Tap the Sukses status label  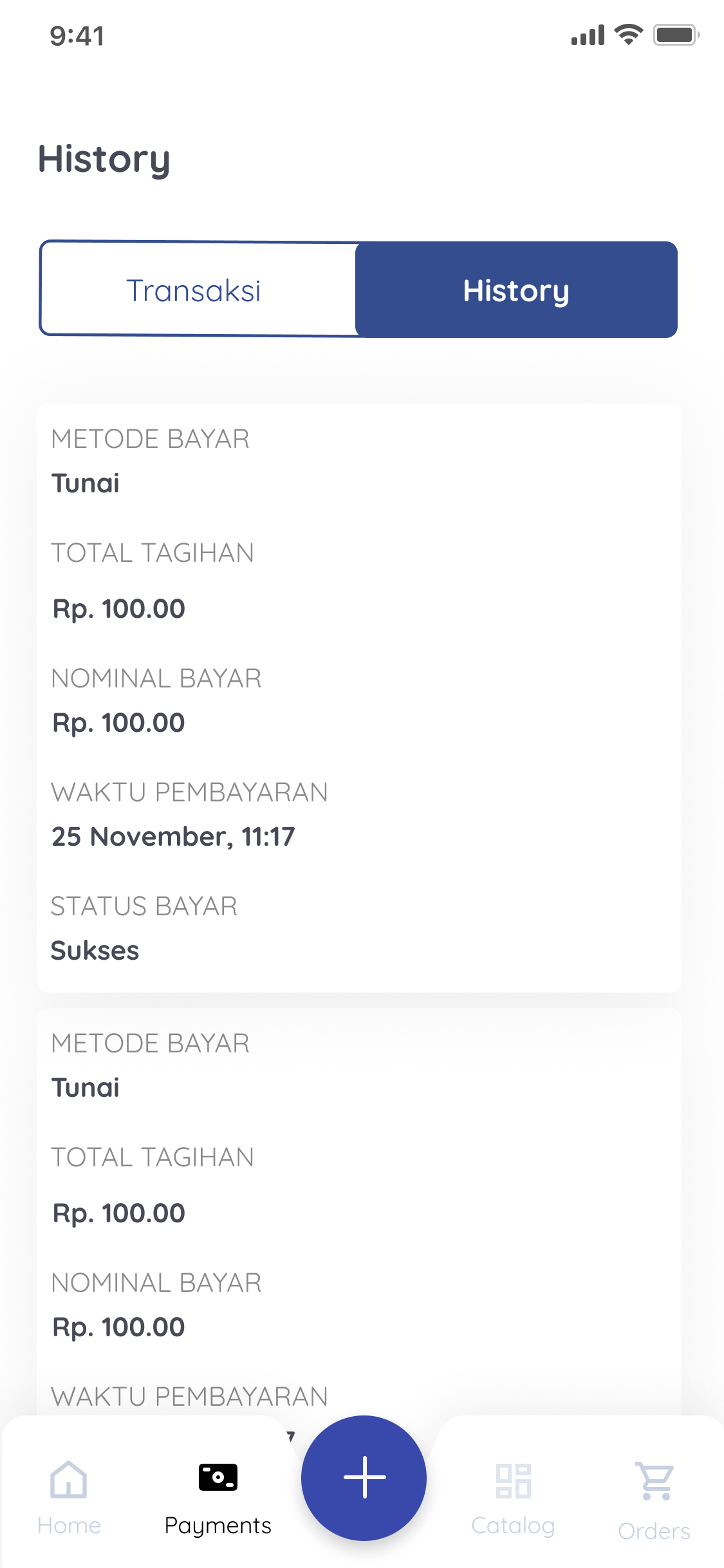[95, 951]
